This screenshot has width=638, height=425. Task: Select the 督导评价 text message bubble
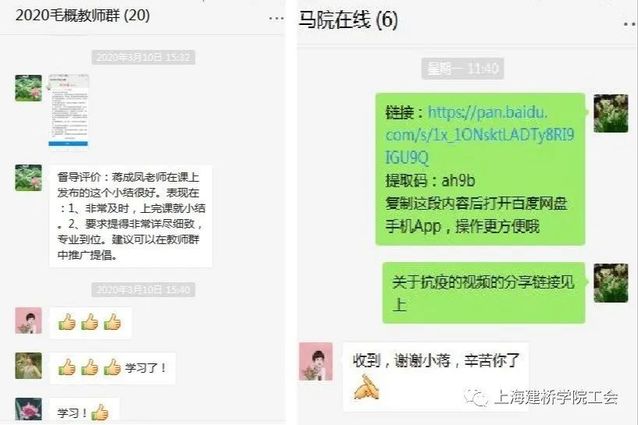pos(131,216)
